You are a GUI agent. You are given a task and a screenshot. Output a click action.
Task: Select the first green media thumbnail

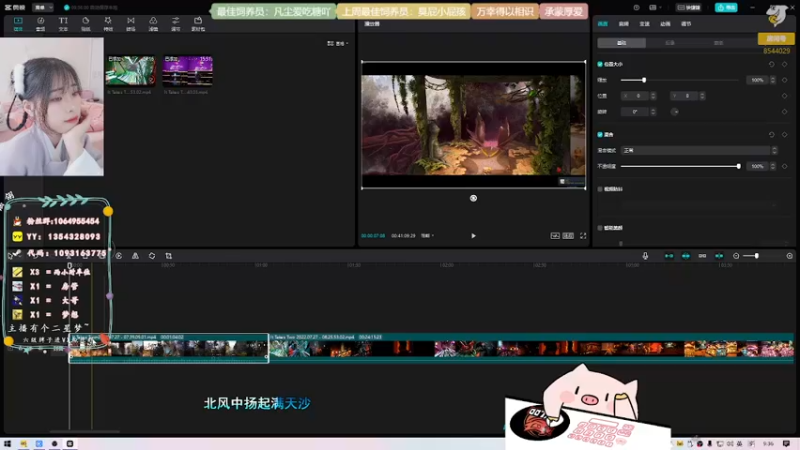coord(131,70)
